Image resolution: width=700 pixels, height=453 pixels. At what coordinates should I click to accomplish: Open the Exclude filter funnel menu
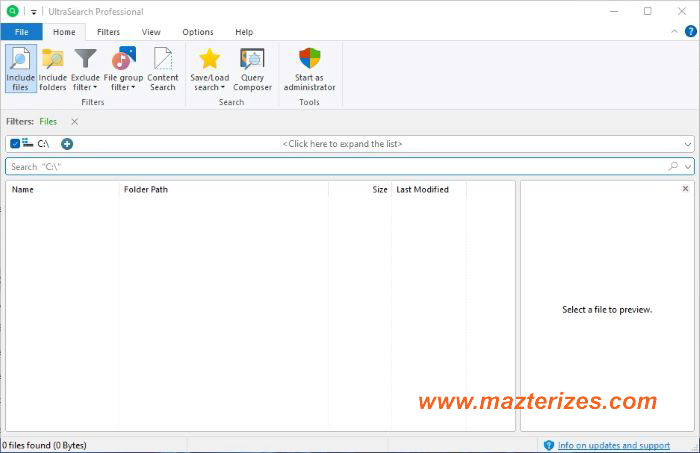85,68
